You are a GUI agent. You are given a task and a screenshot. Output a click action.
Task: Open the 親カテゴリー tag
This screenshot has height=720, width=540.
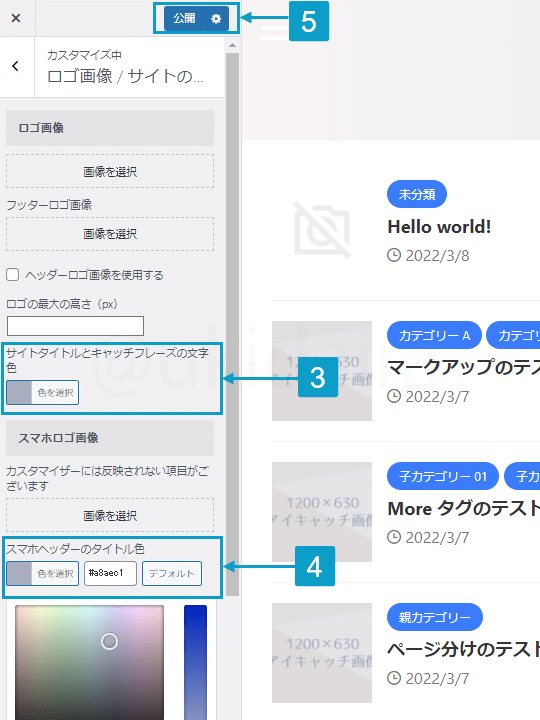(x=435, y=617)
